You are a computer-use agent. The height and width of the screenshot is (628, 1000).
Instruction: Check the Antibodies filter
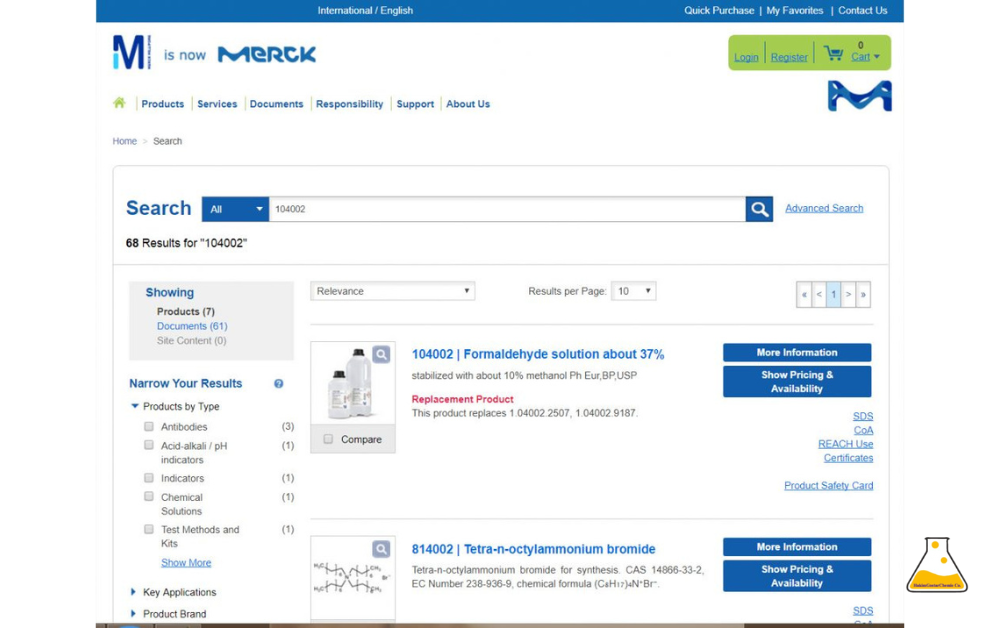click(x=149, y=427)
